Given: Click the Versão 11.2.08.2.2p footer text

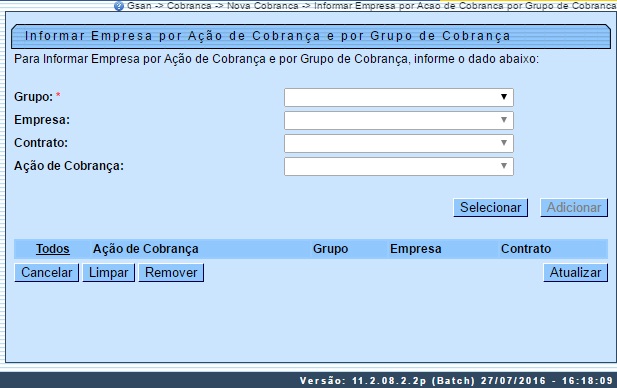Looking at the screenshot, I should click(456, 381).
